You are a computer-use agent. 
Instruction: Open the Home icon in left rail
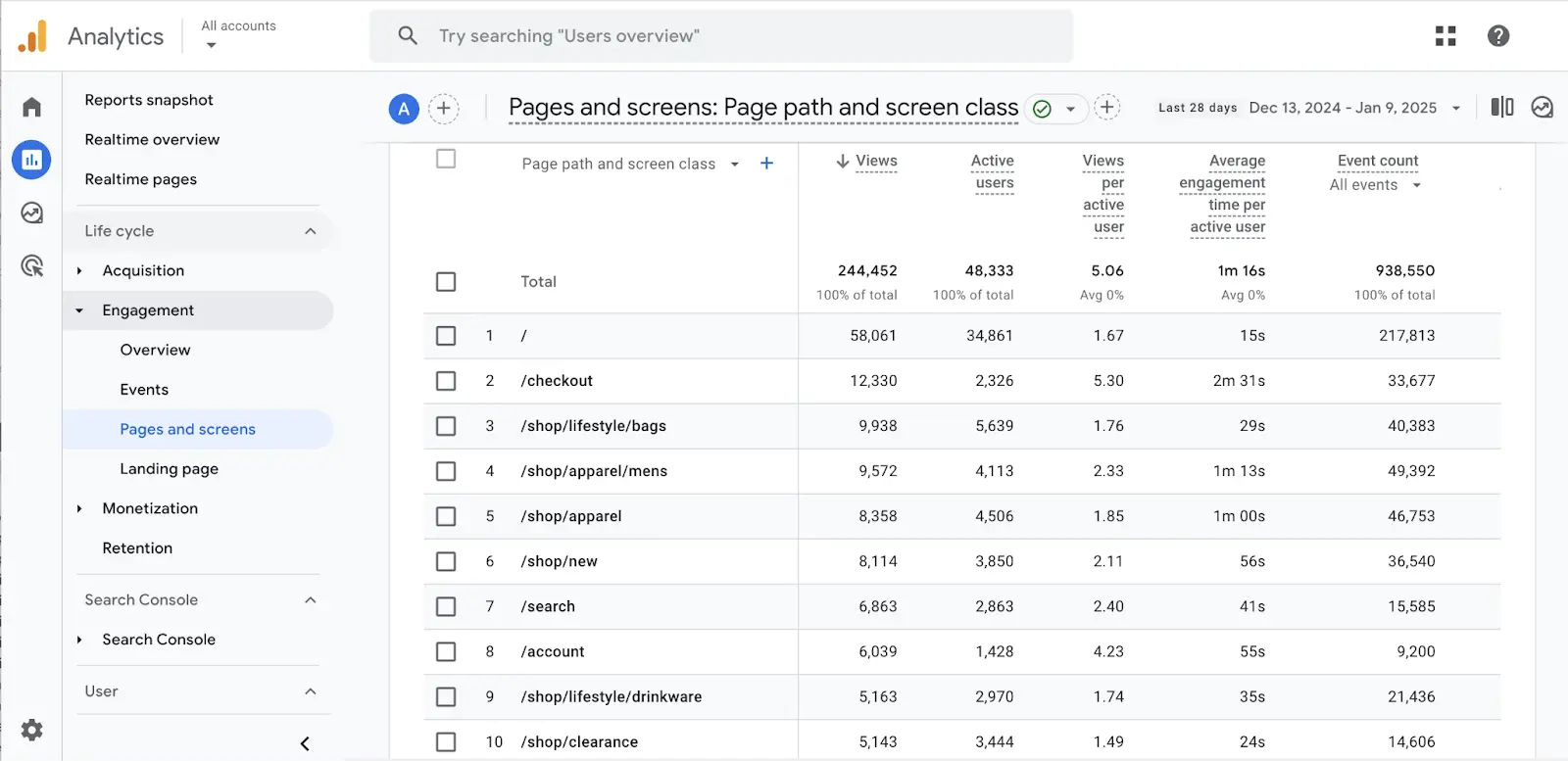(x=31, y=107)
